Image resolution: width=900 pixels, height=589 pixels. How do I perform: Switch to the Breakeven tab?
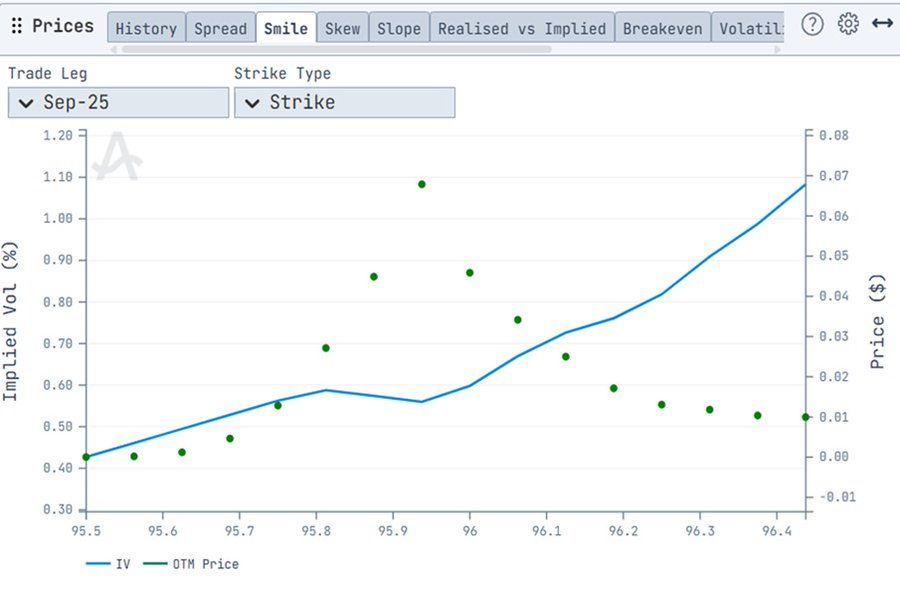(662, 28)
